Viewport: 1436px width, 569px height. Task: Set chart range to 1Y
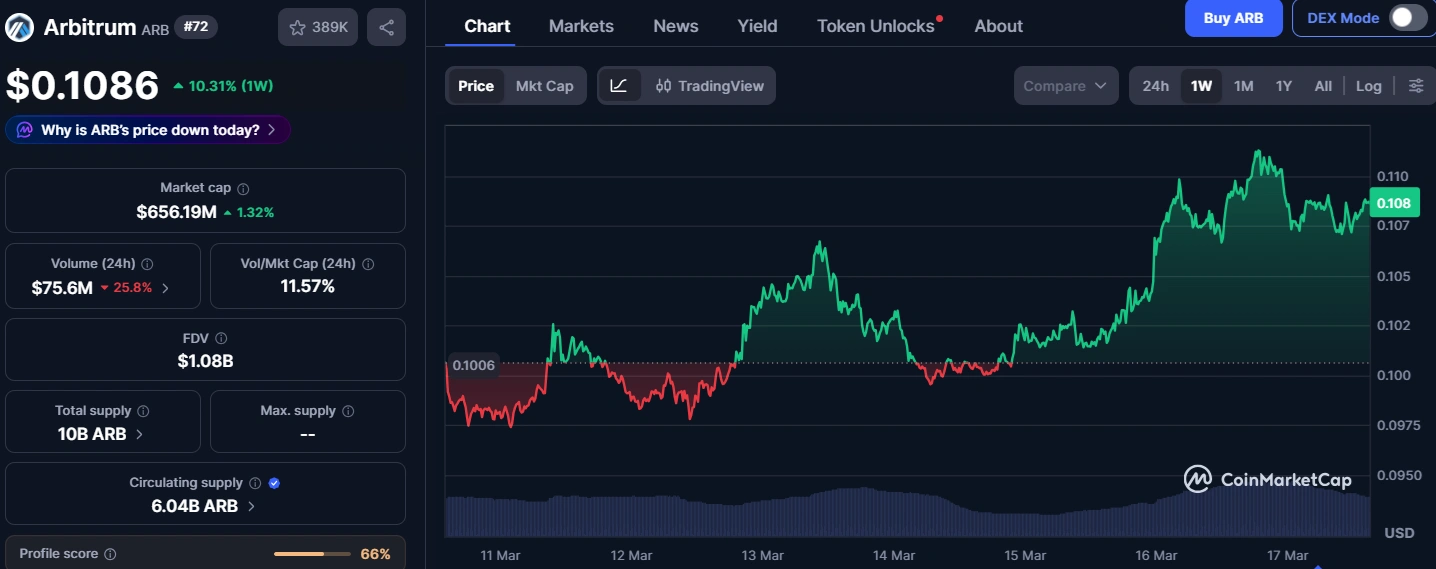[x=1284, y=86]
